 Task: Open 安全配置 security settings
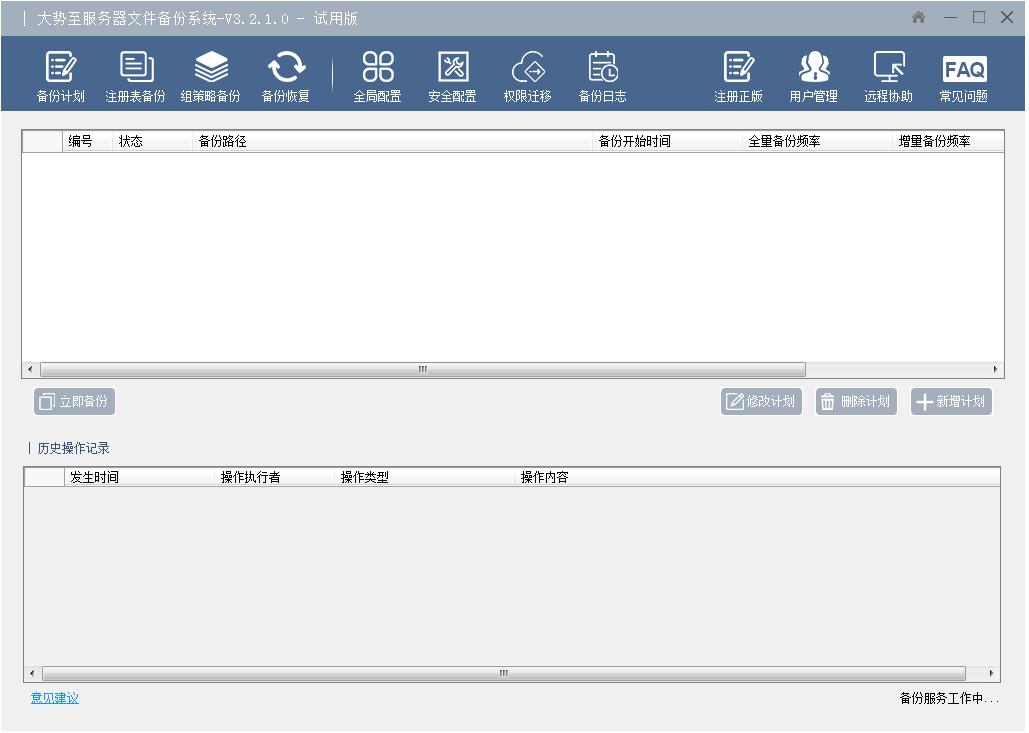point(452,77)
